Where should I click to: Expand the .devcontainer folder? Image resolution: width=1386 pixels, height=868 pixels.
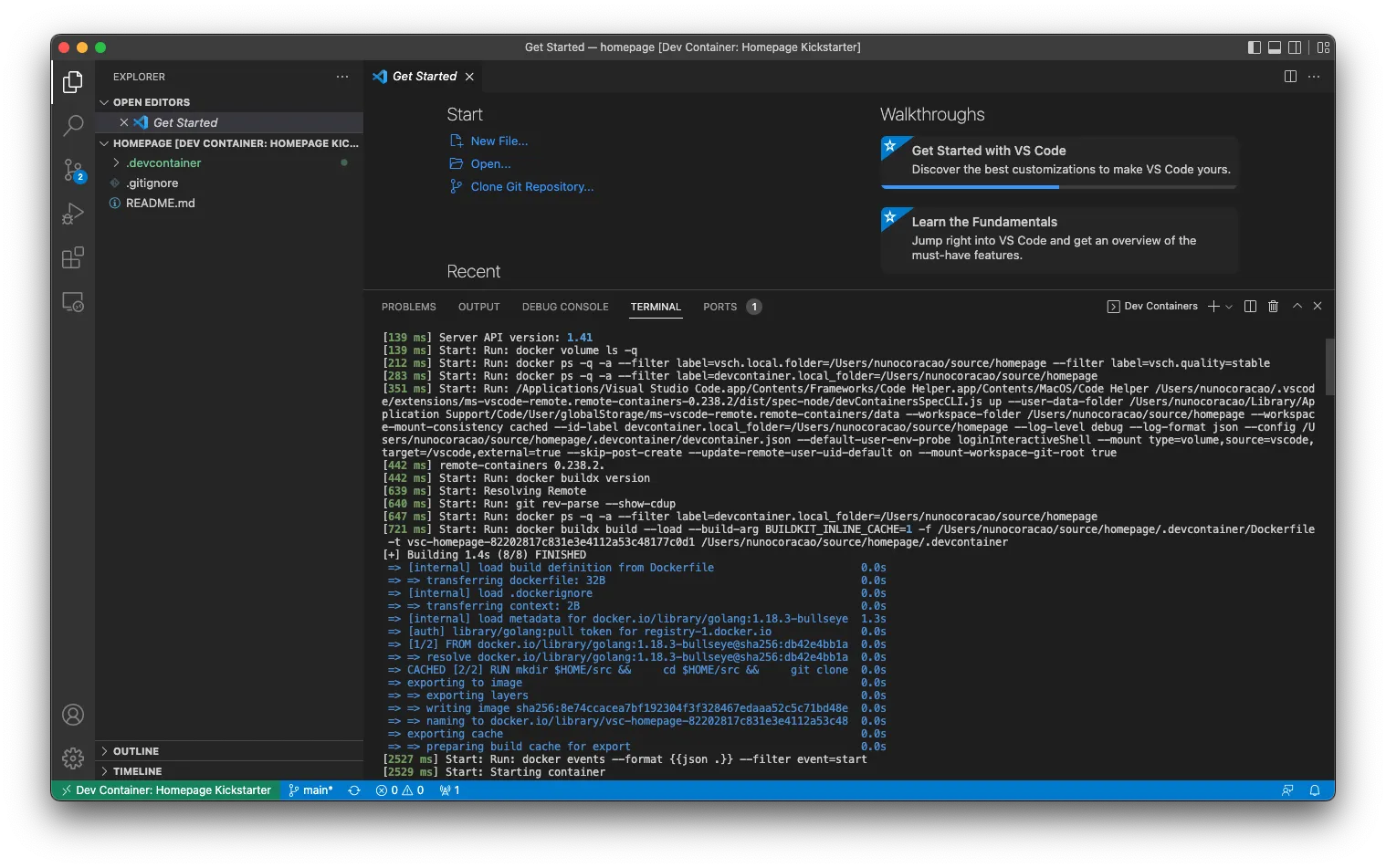(x=229, y=163)
